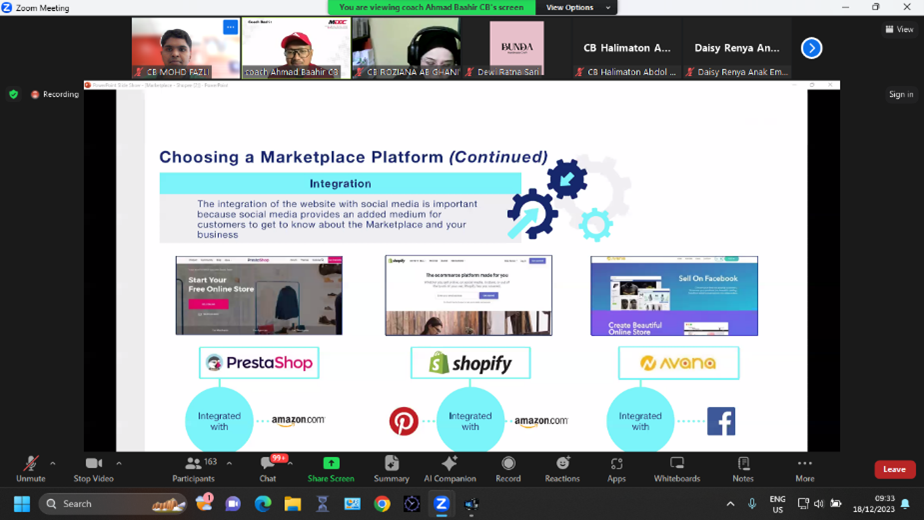
Task: Open the Windows Start menu
Action: (x=22, y=504)
